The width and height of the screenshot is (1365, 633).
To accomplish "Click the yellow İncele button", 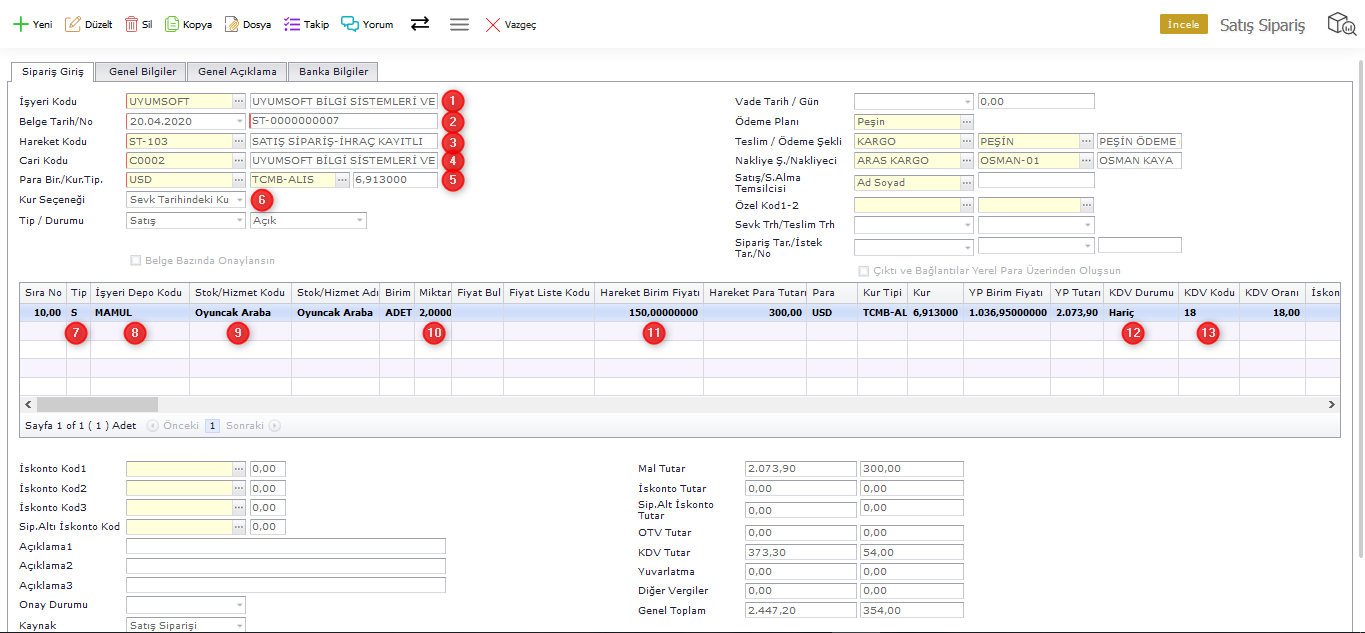I will tap(1183, 25).
